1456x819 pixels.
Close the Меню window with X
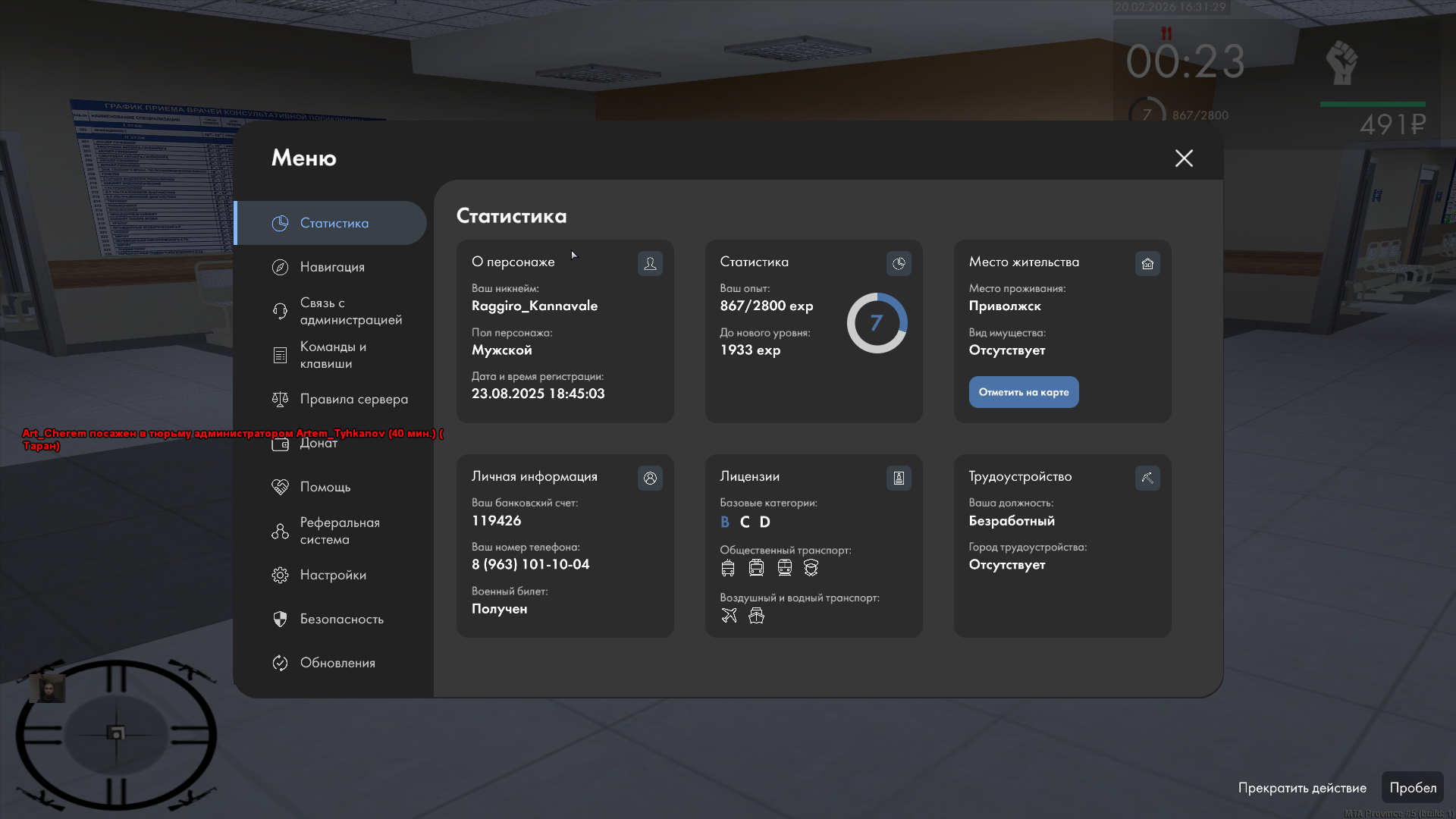[x=1184, y=158]
